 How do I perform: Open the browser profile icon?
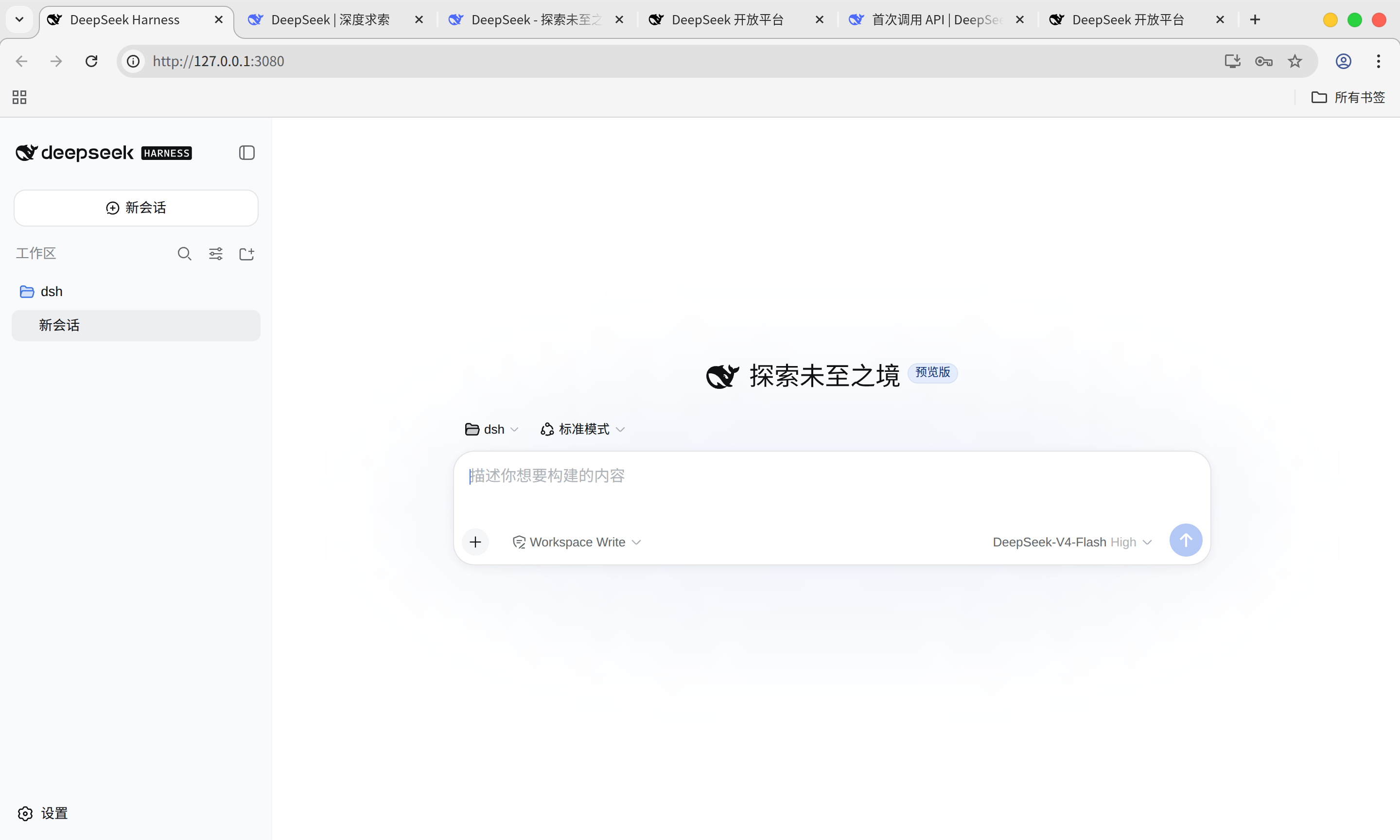click(1344, 61)
